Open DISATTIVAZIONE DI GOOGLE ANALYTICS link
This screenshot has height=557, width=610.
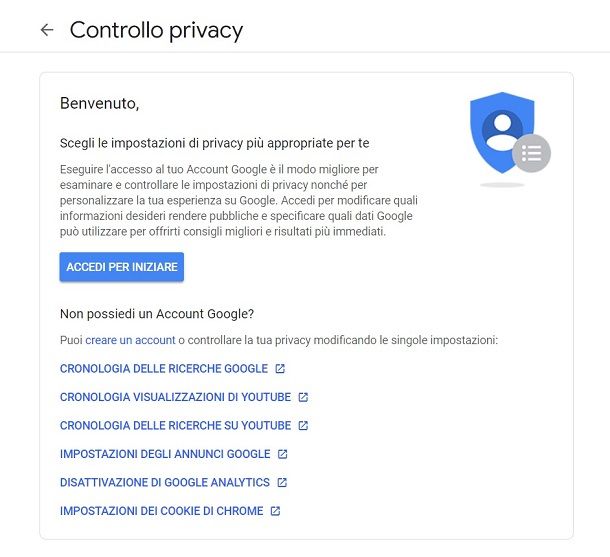165,482
